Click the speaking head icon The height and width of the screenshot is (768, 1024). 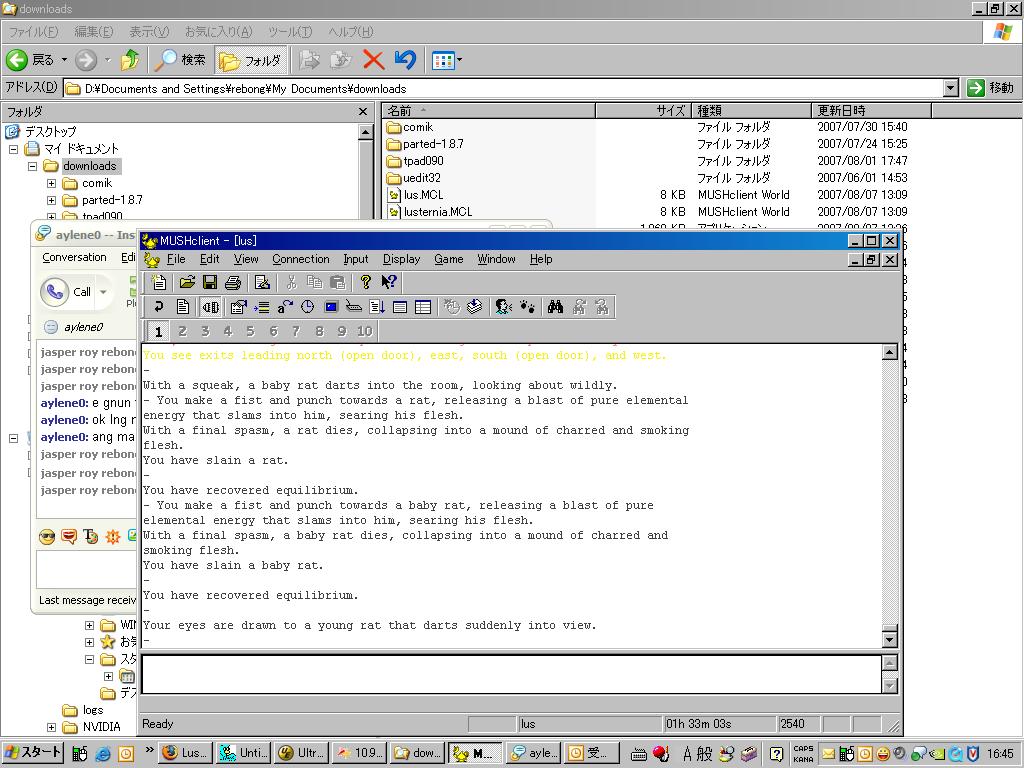pyautogui.click(x=503, y=307)
